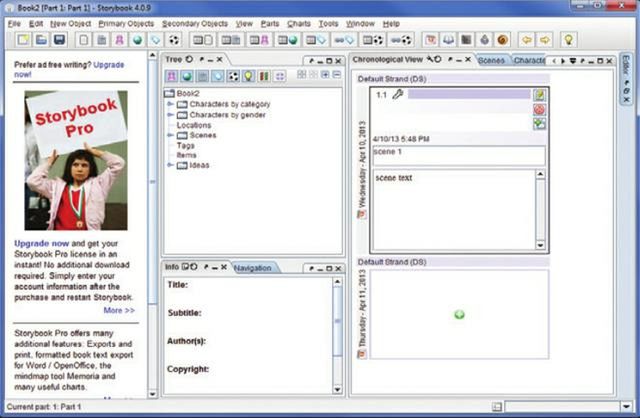Click the Manage Characters list icon
Viewport: 640px width, 418px height.
[x=259, y=40]
